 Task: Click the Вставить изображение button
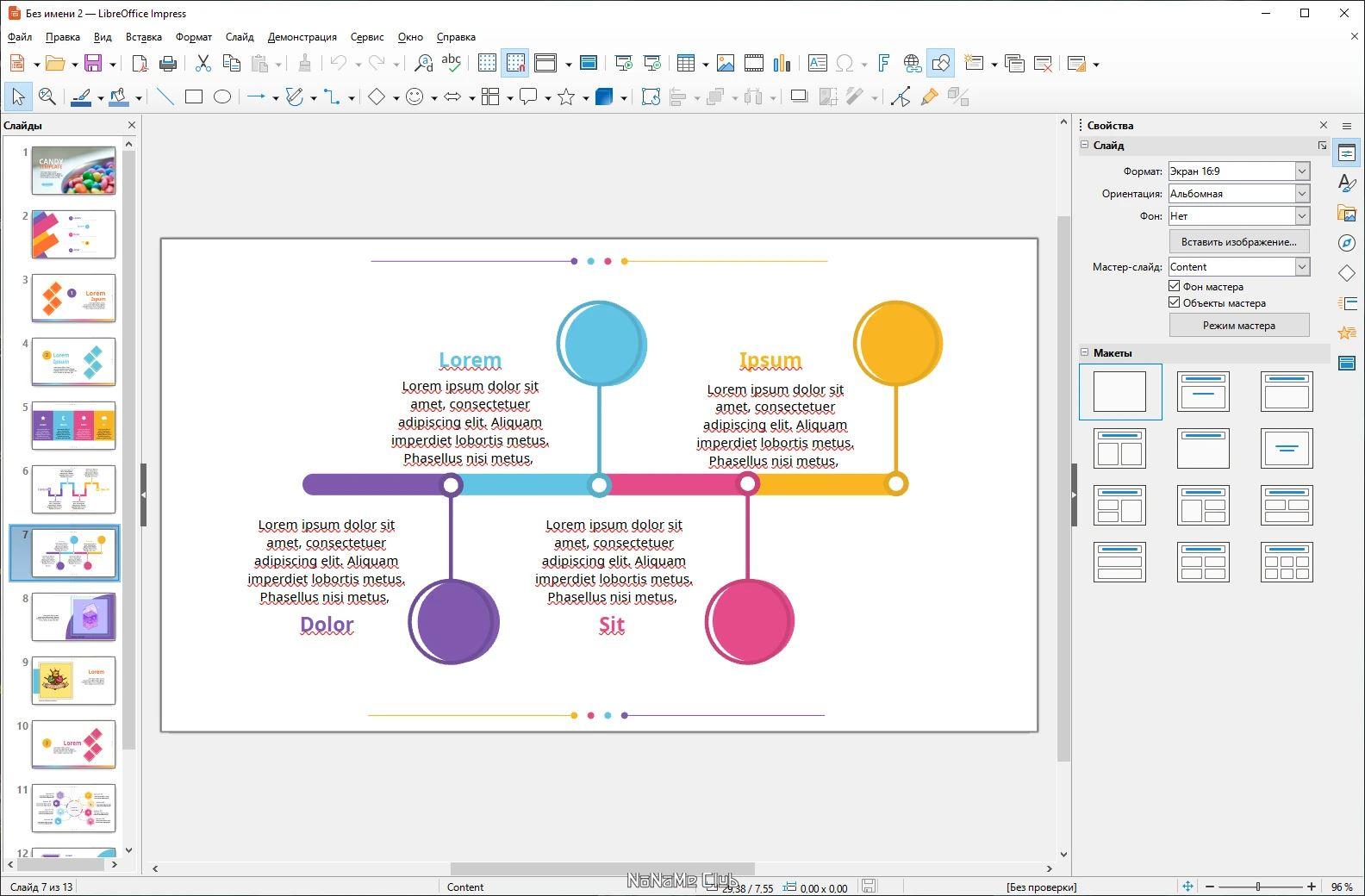pos(1239,242)
